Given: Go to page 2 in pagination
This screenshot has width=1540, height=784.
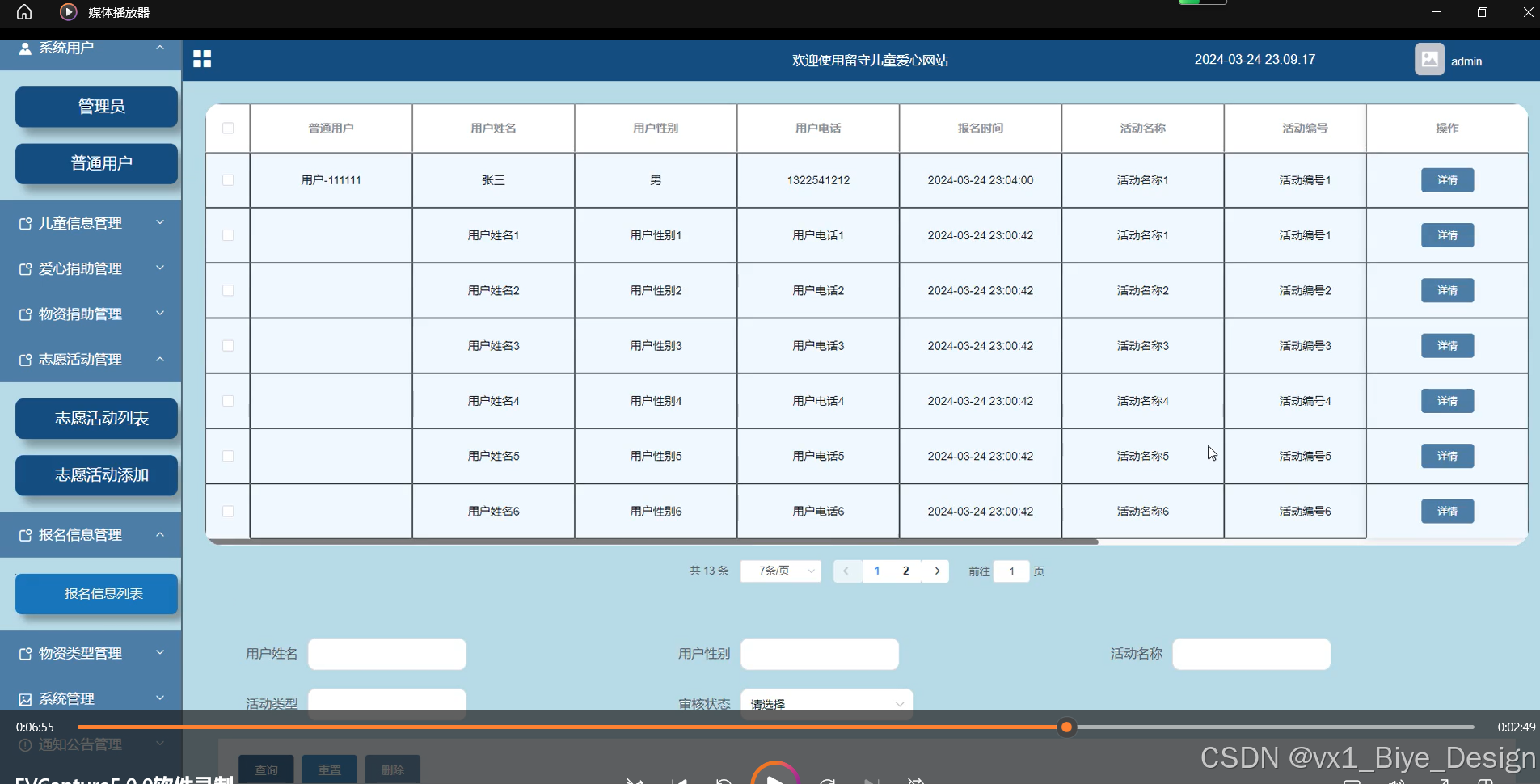Looking at the screenshot, I should (906, 571).
